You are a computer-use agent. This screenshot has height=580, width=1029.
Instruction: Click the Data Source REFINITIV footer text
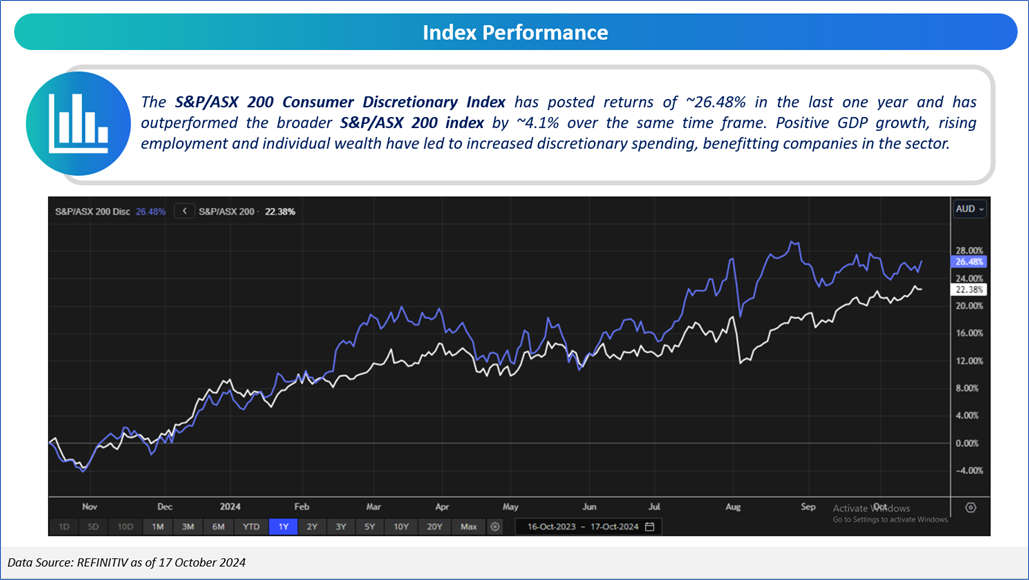[x=127, y=562]
